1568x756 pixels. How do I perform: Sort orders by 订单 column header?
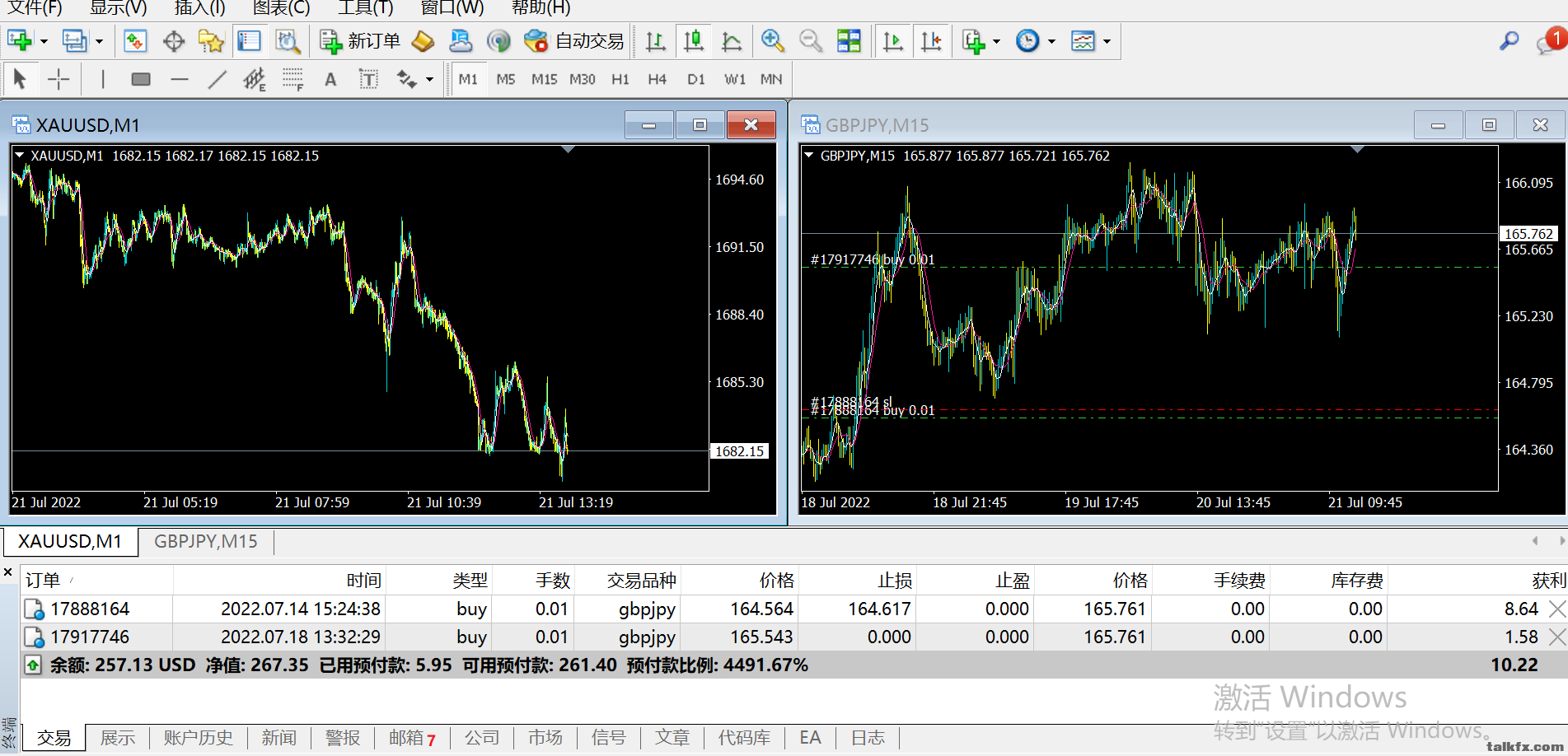[x=96, y=581]
